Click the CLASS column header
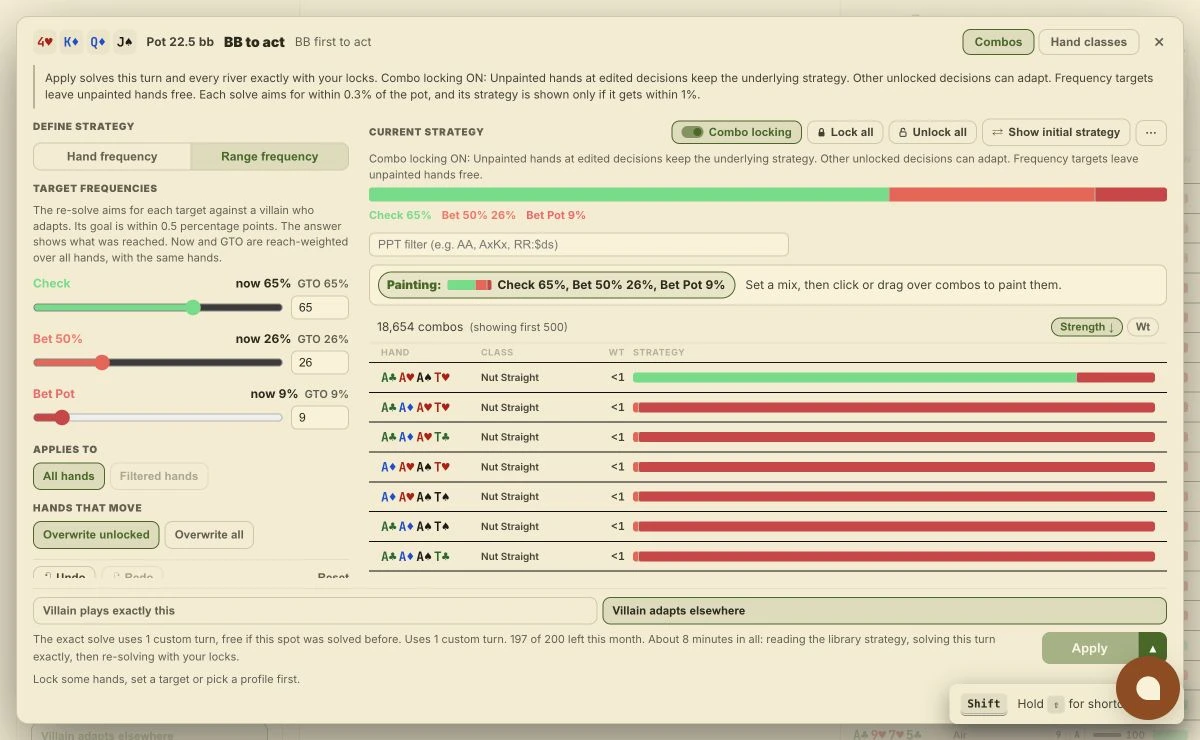Screen dimensions: 1200x740 (497, 353)
